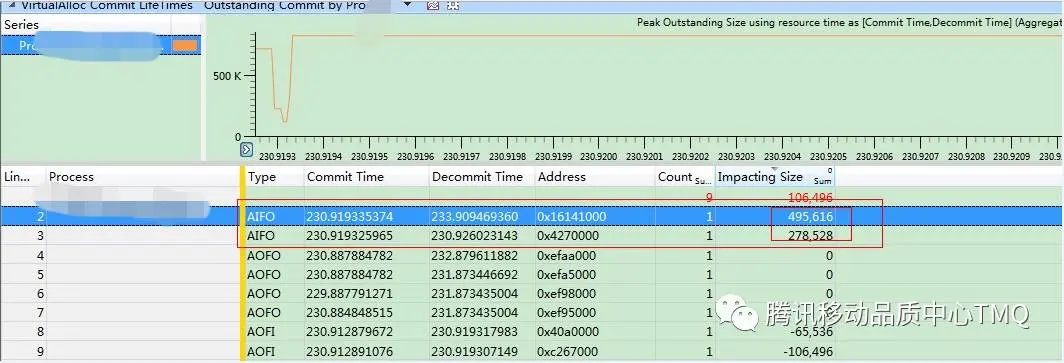Click address 0xefa5000
The width and height of the screenshot is (1064, 363).
pyautogui.click(x=567, y=275)
